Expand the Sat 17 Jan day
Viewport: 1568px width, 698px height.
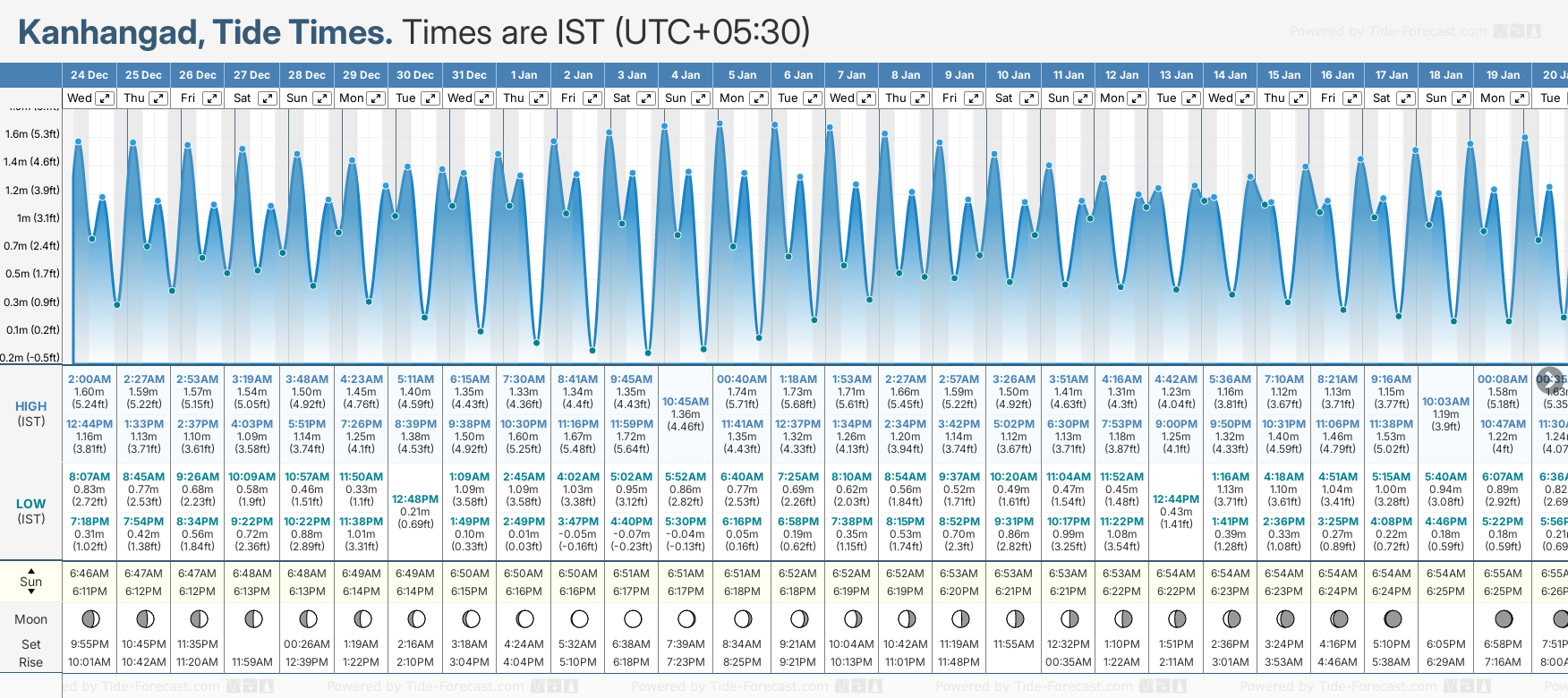pyautogui.click(x=1406, y=98)
